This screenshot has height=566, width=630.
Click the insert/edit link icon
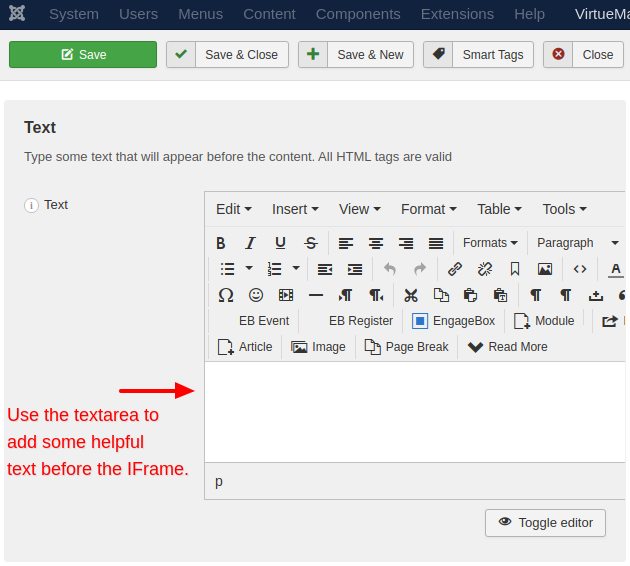click(455, 269)
